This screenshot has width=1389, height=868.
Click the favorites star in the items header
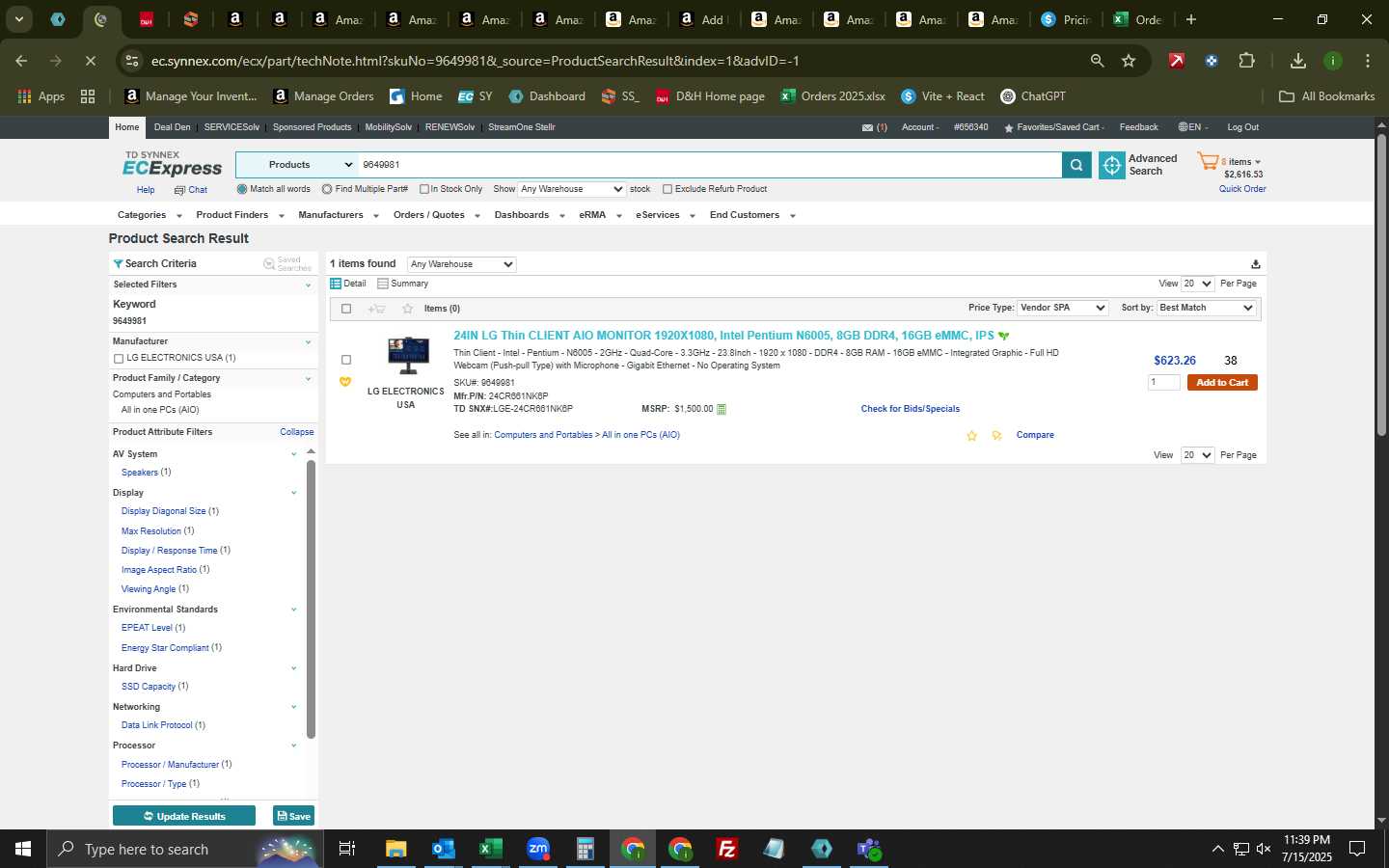tap(407, 309)
